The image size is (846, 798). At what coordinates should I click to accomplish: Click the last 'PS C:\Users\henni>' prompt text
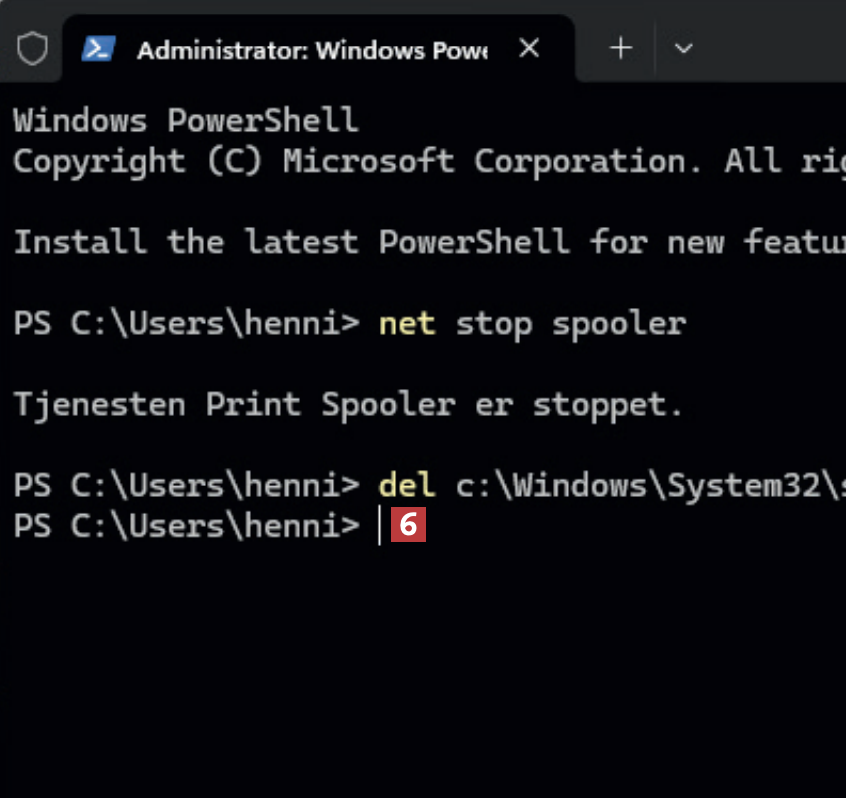(186, 526)
